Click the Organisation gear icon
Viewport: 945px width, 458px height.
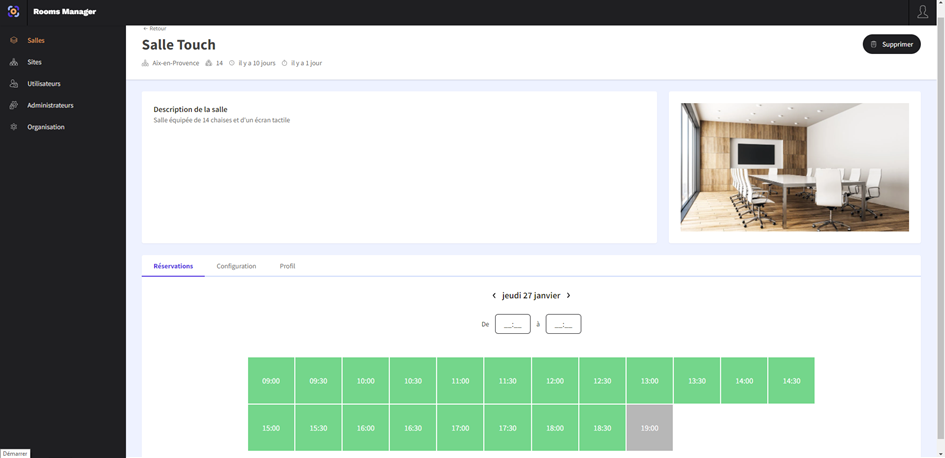click(14, 127)
